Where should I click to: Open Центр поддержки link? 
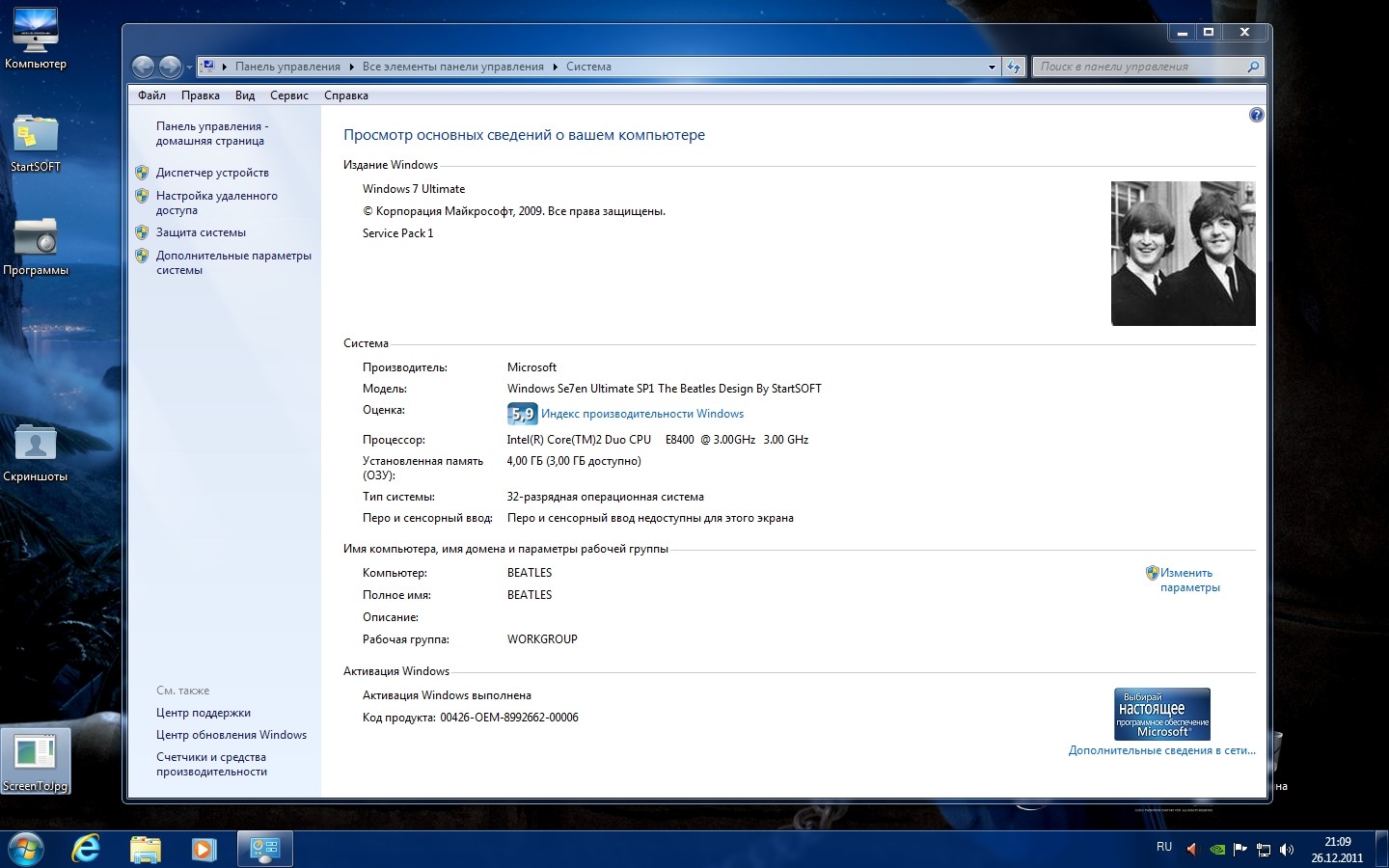[x=204, y=713]
